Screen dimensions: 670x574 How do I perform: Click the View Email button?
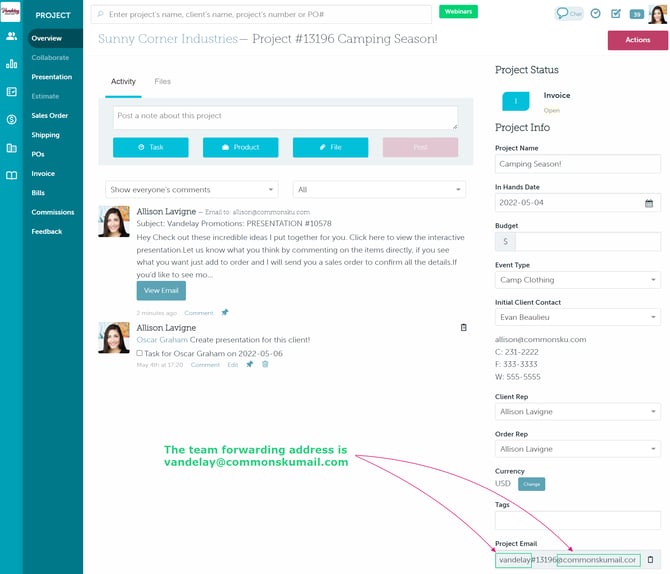point(161,290)
